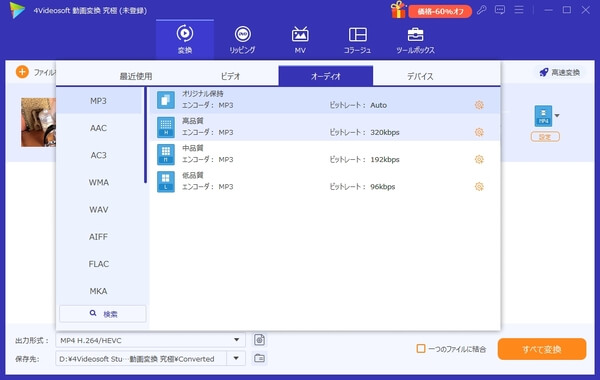
Task: Click the 4Videosoft logo icon
Action: (x=17, y=10)
